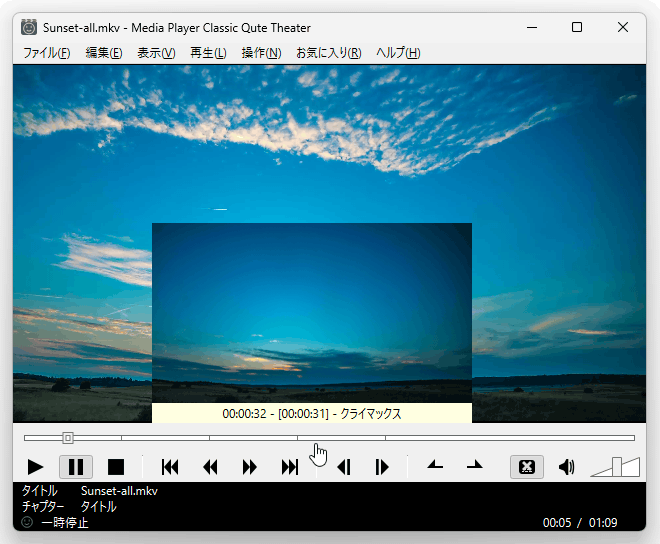Adjust the volume slider handle
The width and height of the screenshot is (660, 544).
(617, 467)
